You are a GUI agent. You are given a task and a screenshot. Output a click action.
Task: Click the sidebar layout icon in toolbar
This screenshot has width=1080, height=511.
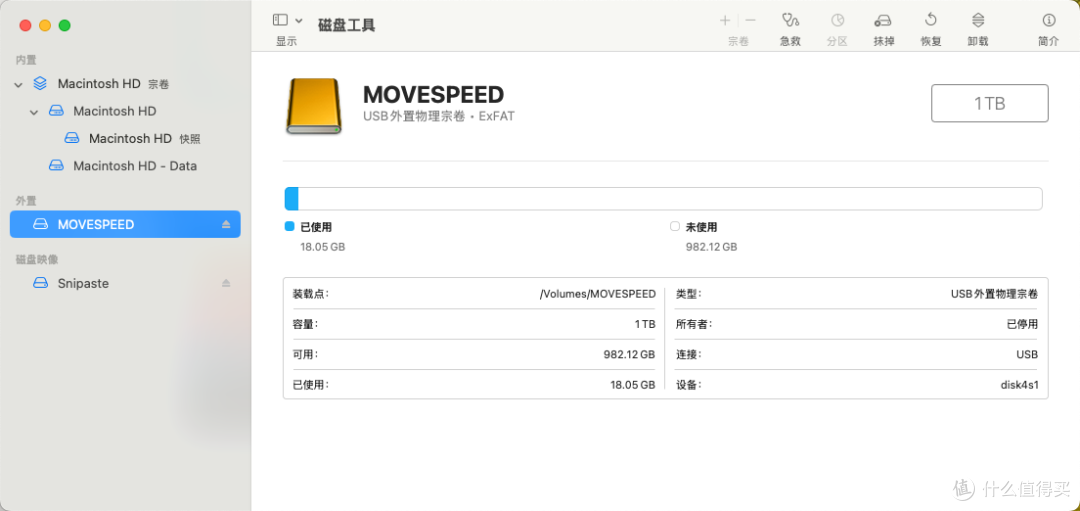point(280,20)
